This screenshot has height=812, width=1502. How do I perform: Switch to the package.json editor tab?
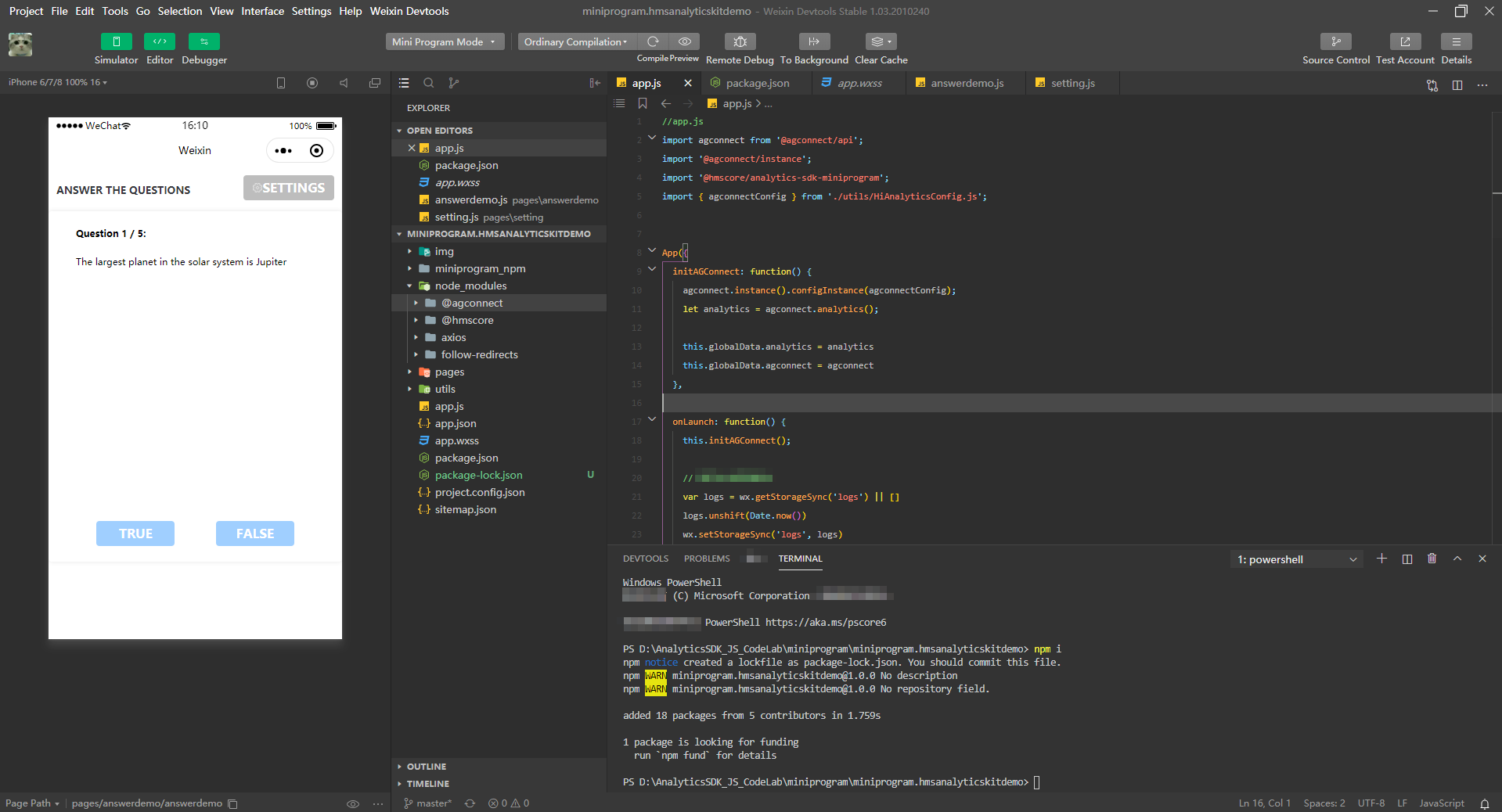click(757, 83)
